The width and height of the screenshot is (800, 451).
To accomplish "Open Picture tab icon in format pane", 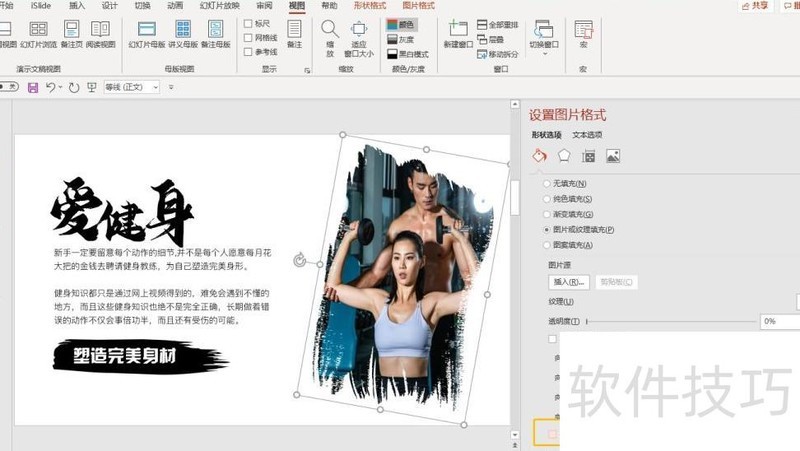I will point(613,156).
